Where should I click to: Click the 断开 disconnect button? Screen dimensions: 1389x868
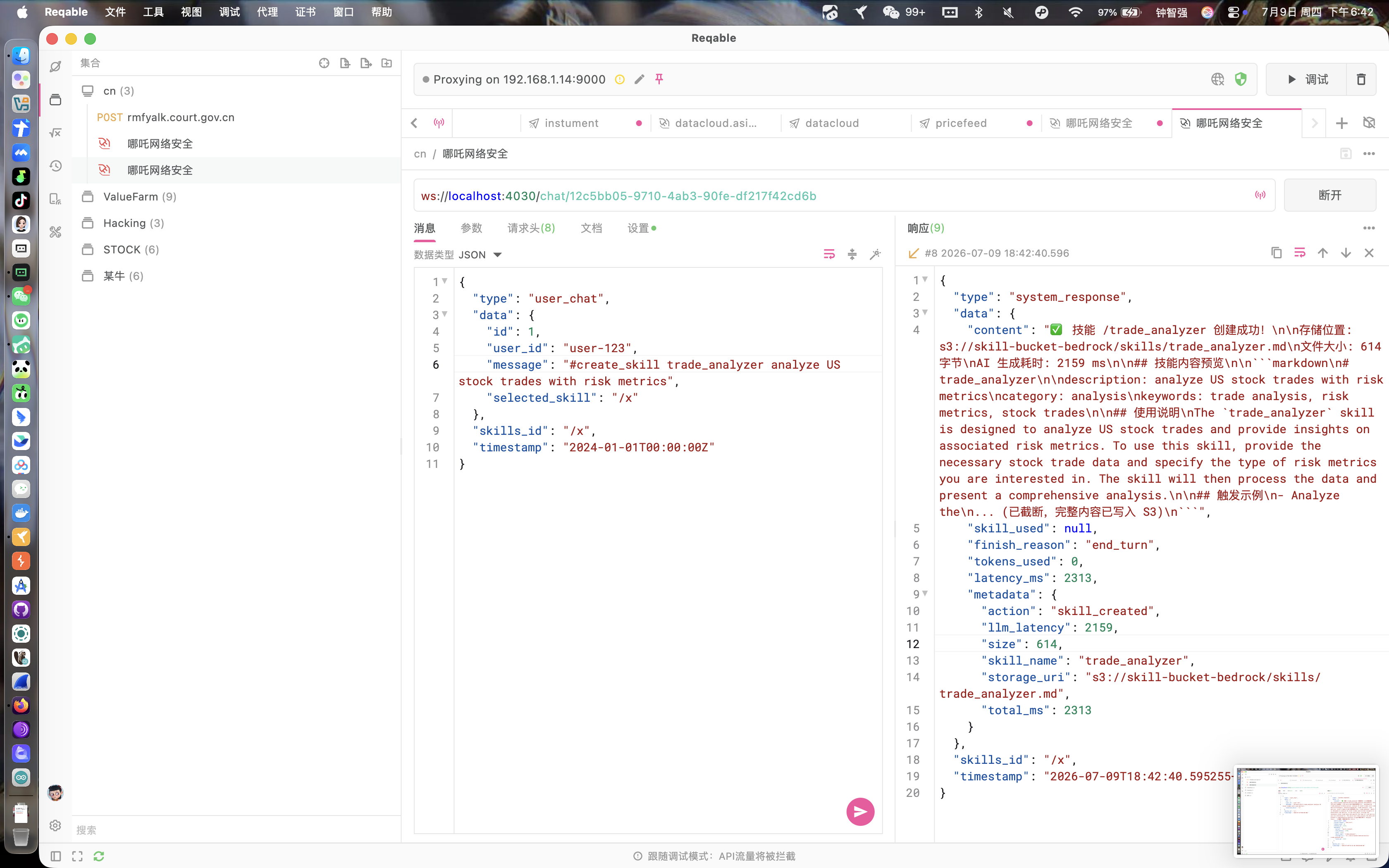pos(1330,195)
